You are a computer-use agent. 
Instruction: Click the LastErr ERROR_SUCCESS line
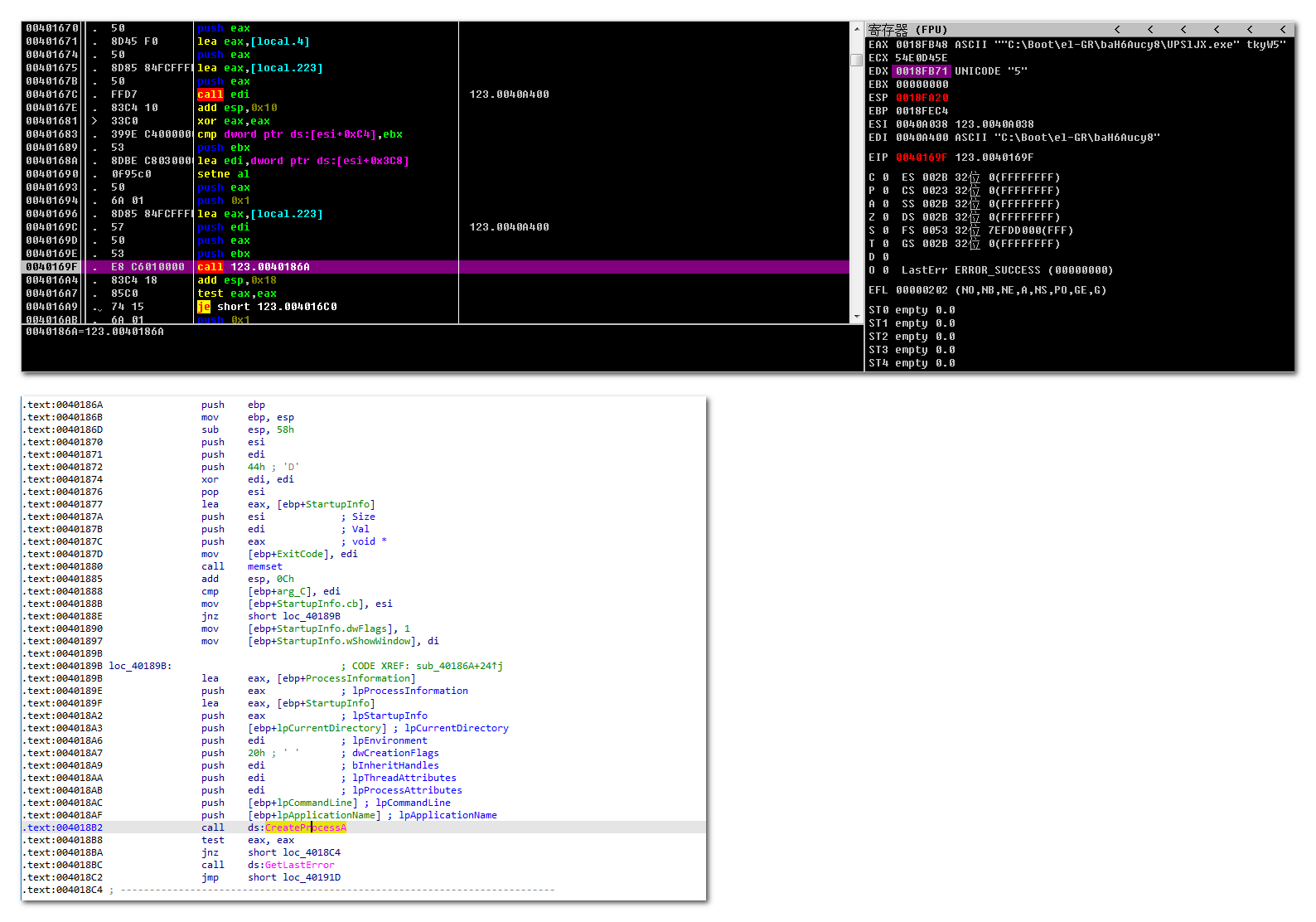[x=1007, y=270]
